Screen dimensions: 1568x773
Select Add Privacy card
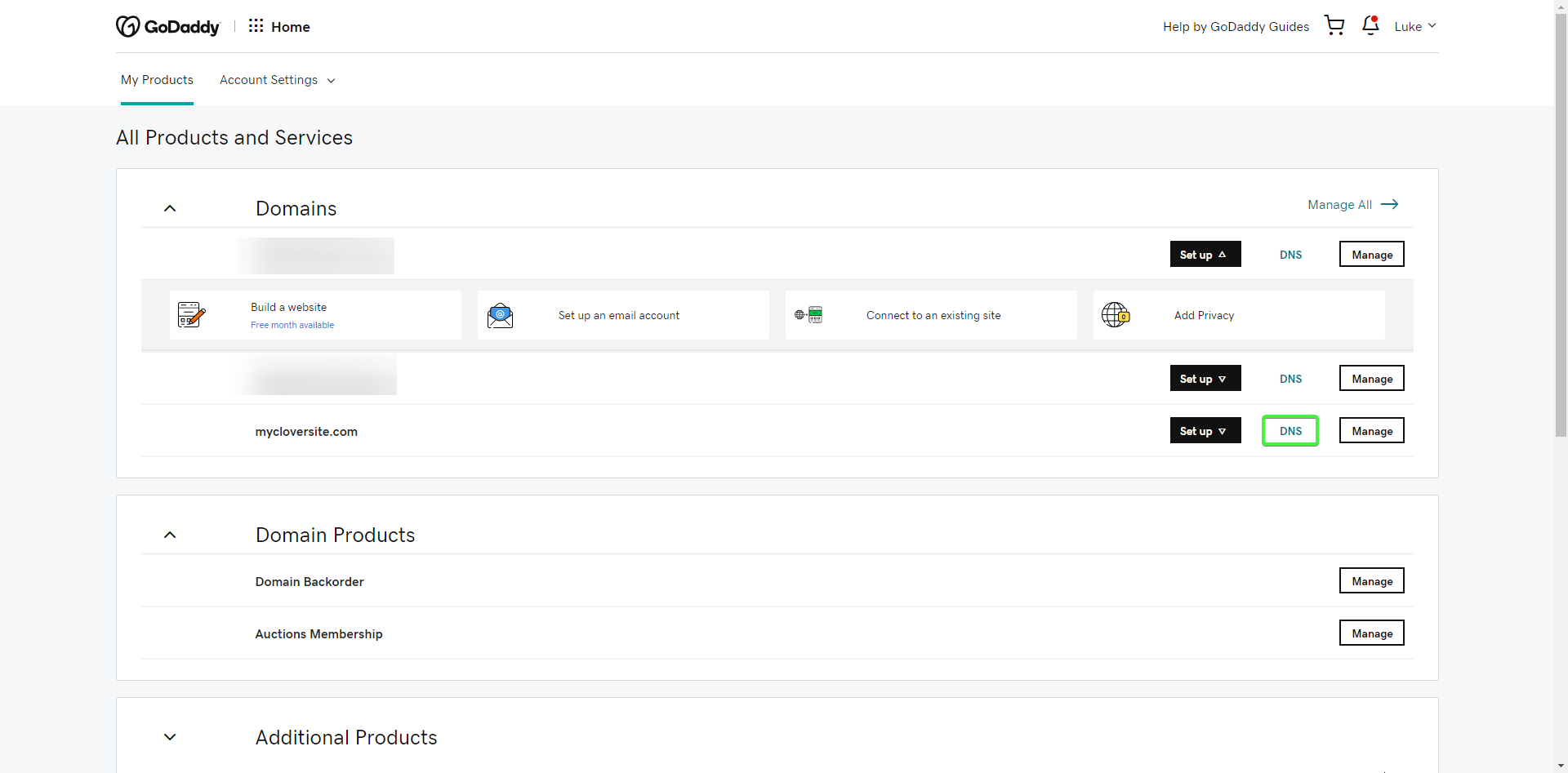pos(1239,315)
